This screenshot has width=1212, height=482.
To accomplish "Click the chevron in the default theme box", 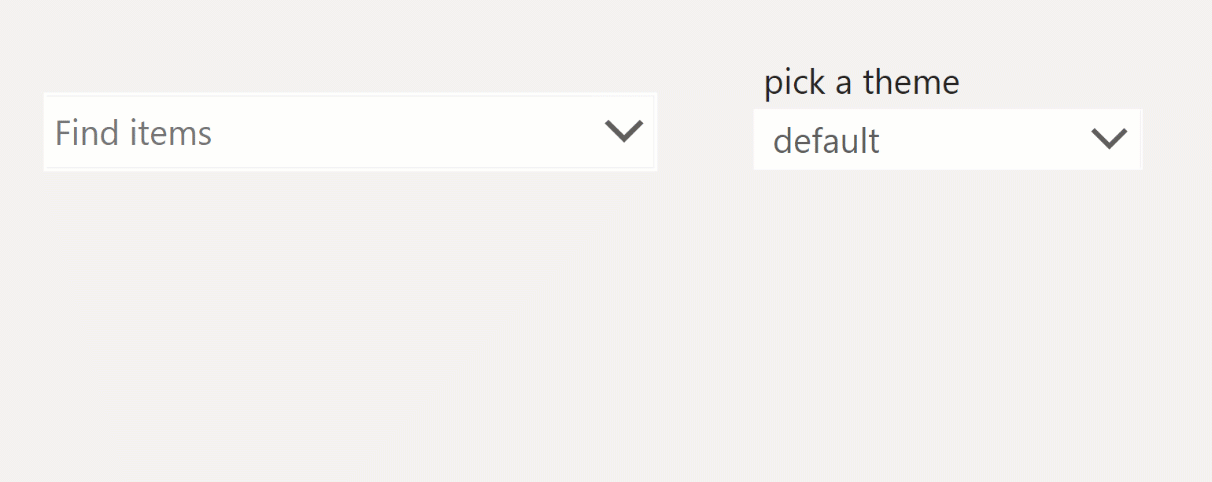I will click(1109, 139).
